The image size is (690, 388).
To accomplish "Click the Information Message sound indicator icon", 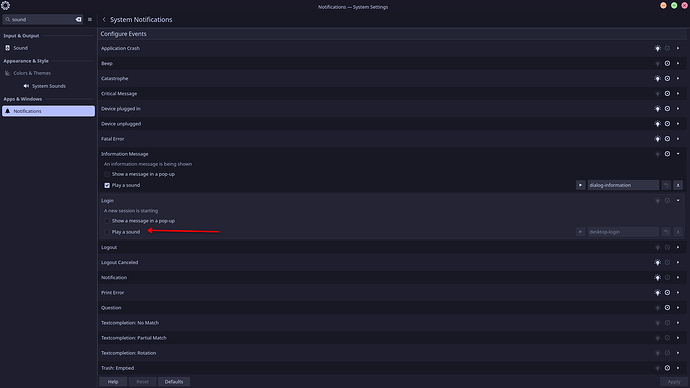I will [x=668, y=154].
